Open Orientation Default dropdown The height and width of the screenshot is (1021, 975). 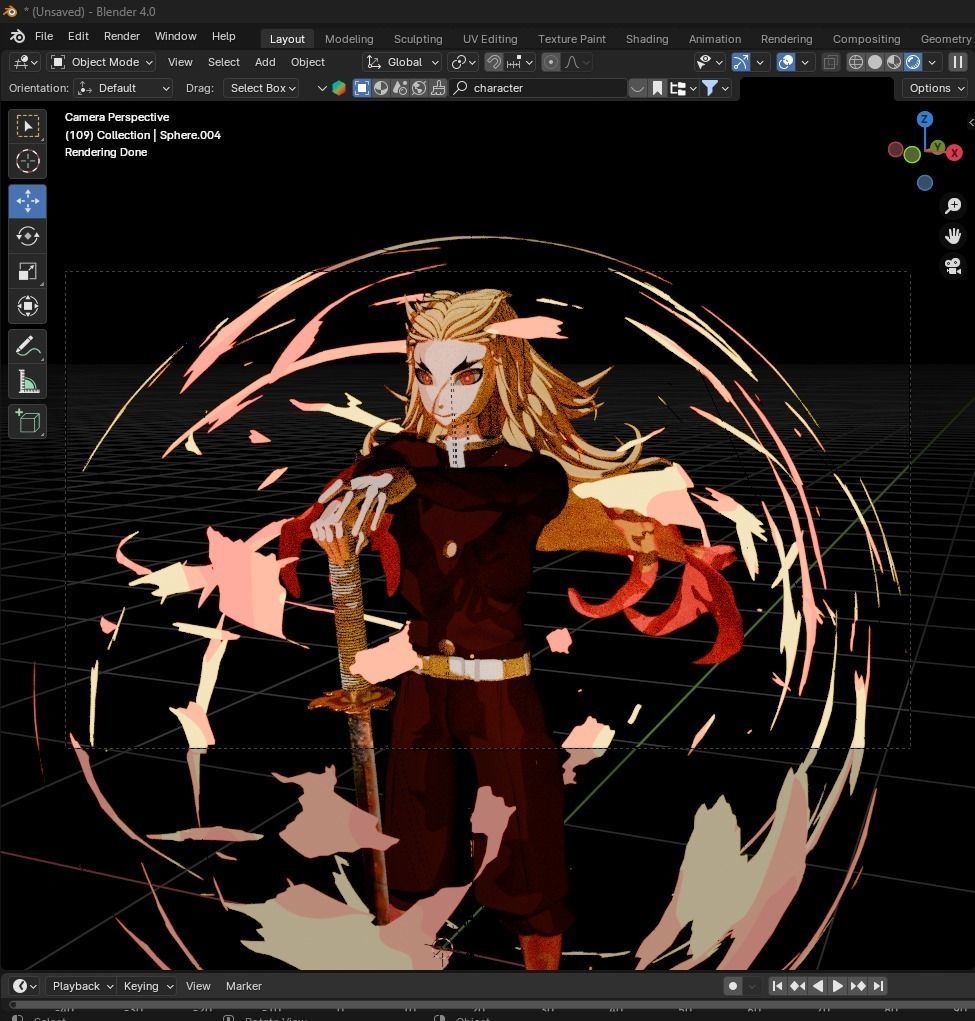(x=123, y=88)
